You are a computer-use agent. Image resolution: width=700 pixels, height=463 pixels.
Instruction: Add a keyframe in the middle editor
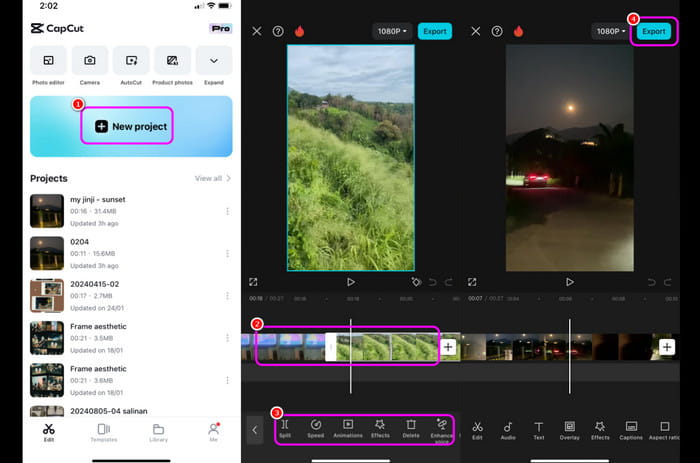[416, 282]
